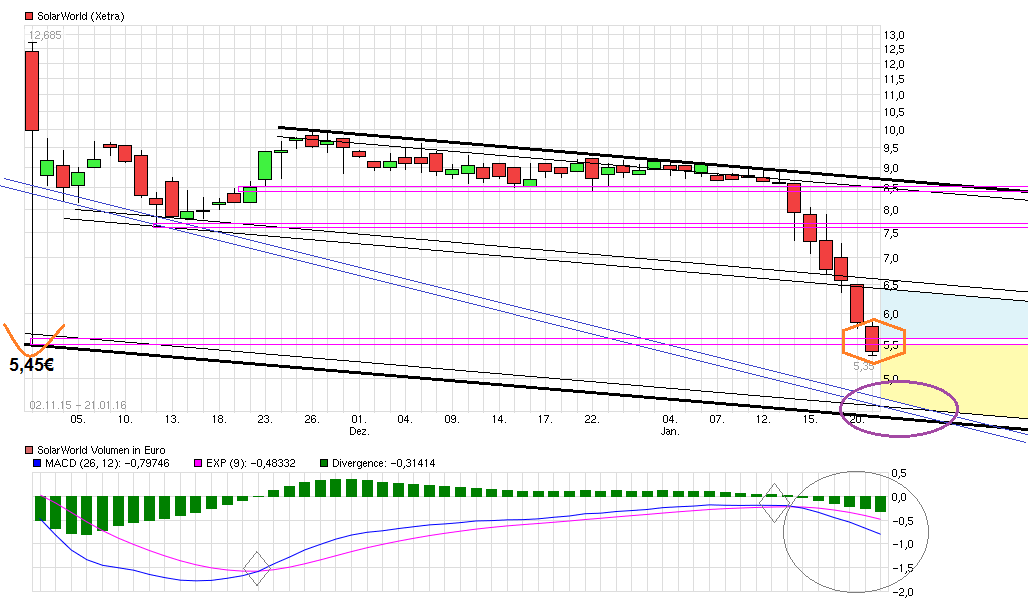Click the green Divergence legend swatch

coord(324,463)
